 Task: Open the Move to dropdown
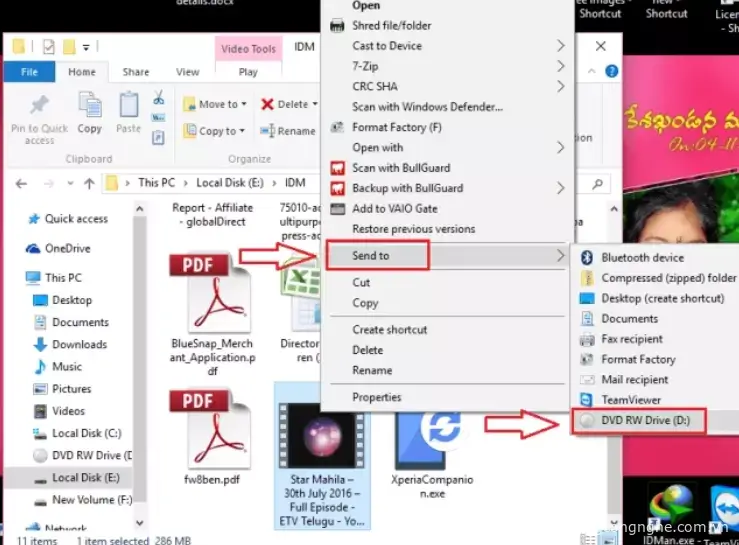(217, 104)
